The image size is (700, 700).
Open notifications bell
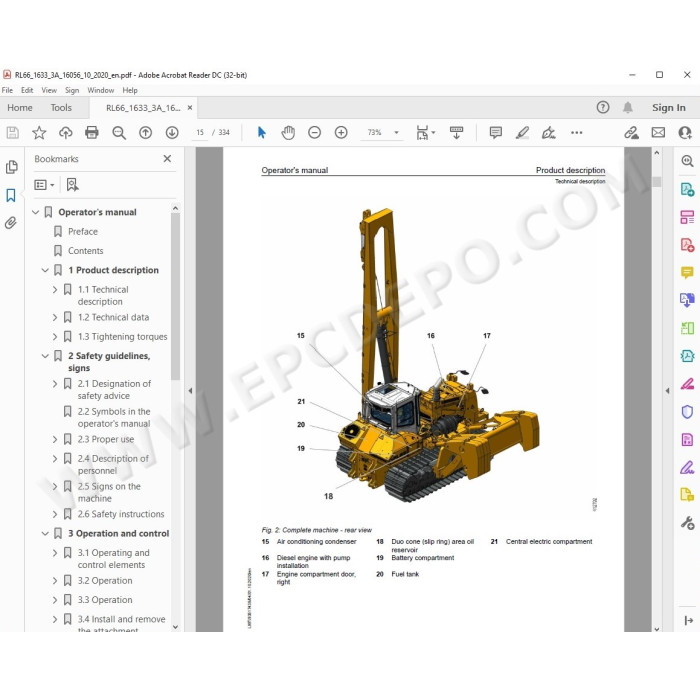click(628, 108)
